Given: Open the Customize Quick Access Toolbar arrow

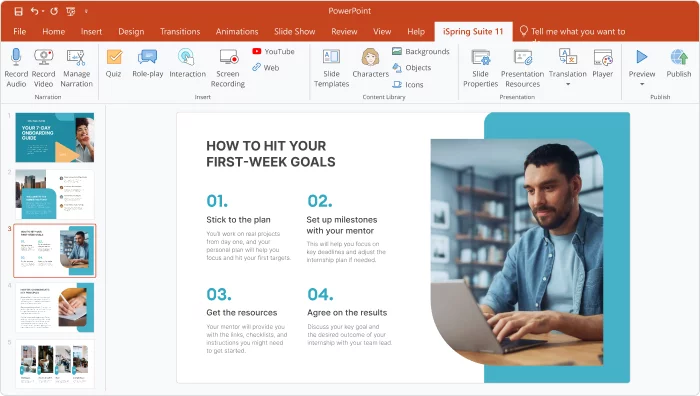Looking at the screenshot, I should coord(86,11).
